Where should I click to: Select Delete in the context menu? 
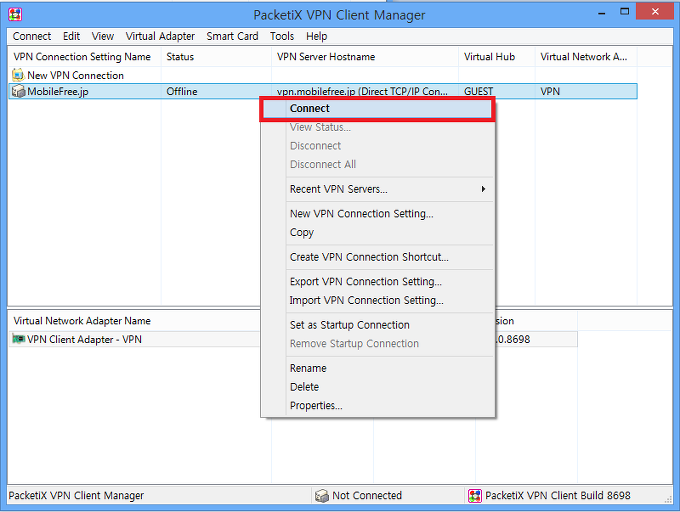click(378, 387)
